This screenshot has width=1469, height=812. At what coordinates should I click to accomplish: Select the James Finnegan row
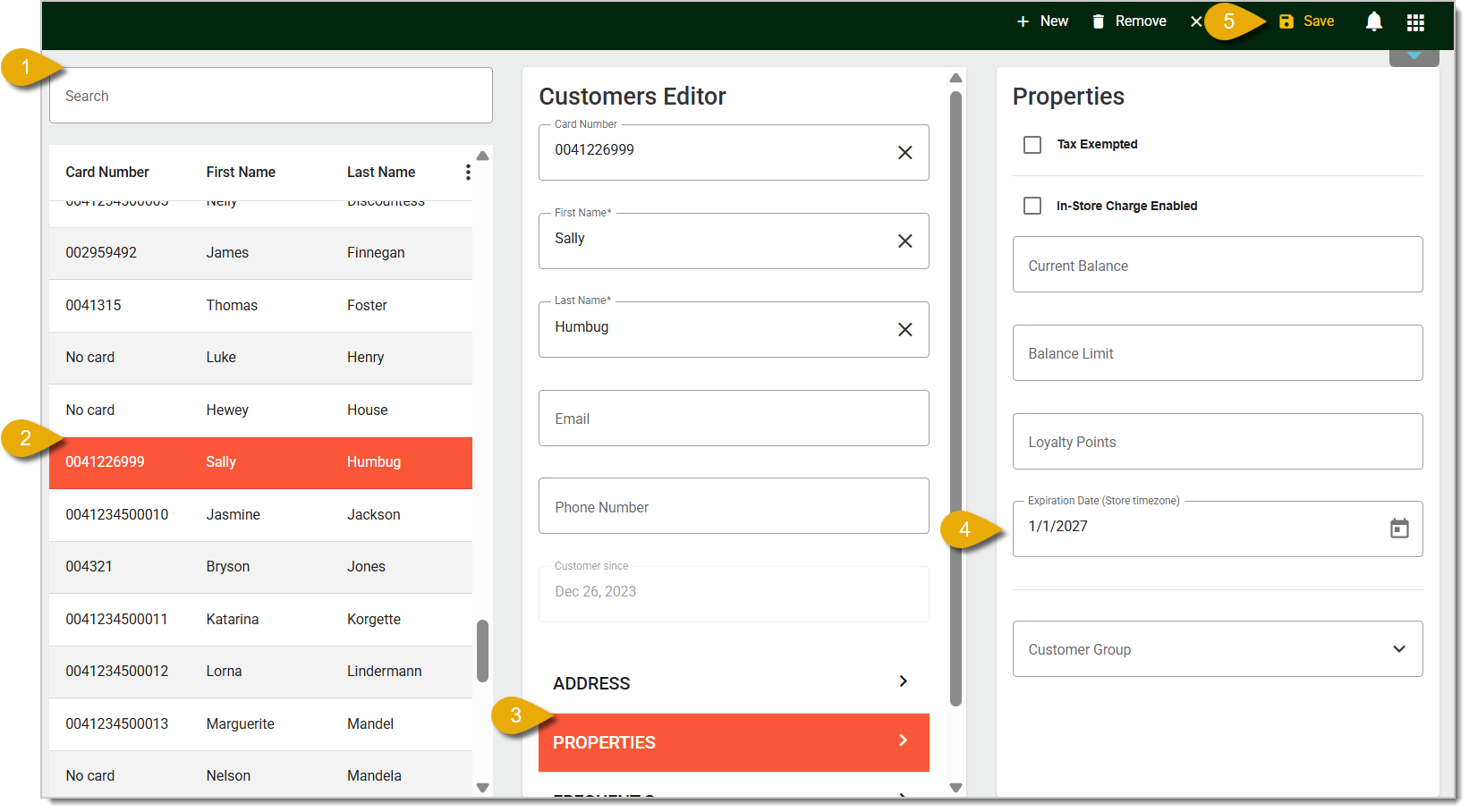click(260, 253)
